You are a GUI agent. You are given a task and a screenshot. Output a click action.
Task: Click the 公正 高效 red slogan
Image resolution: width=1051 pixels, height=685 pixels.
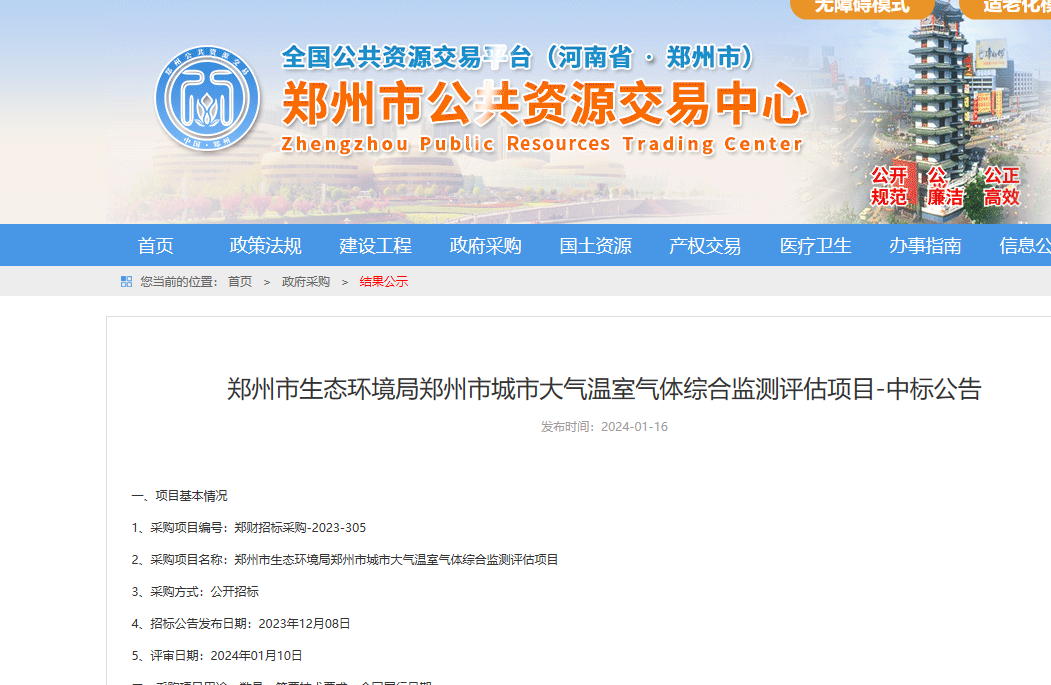1001,186
